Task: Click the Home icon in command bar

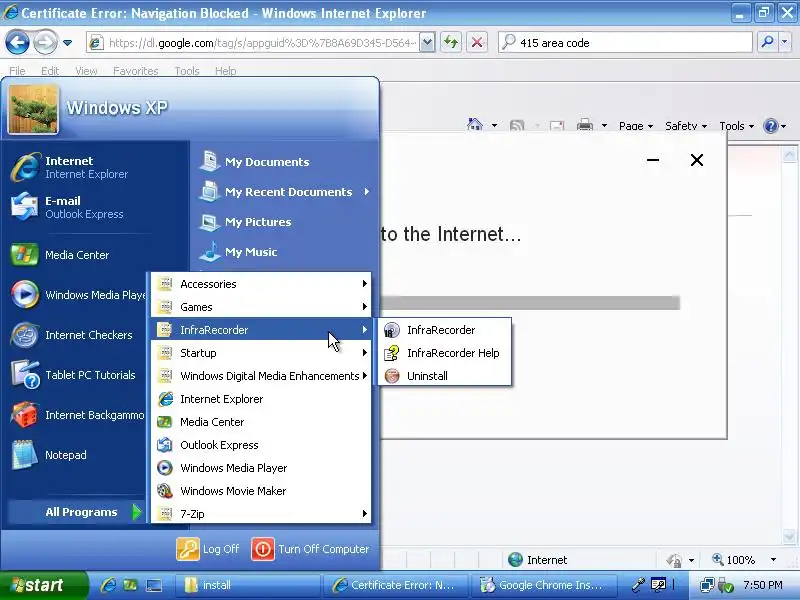Action: tap(475, 125)
